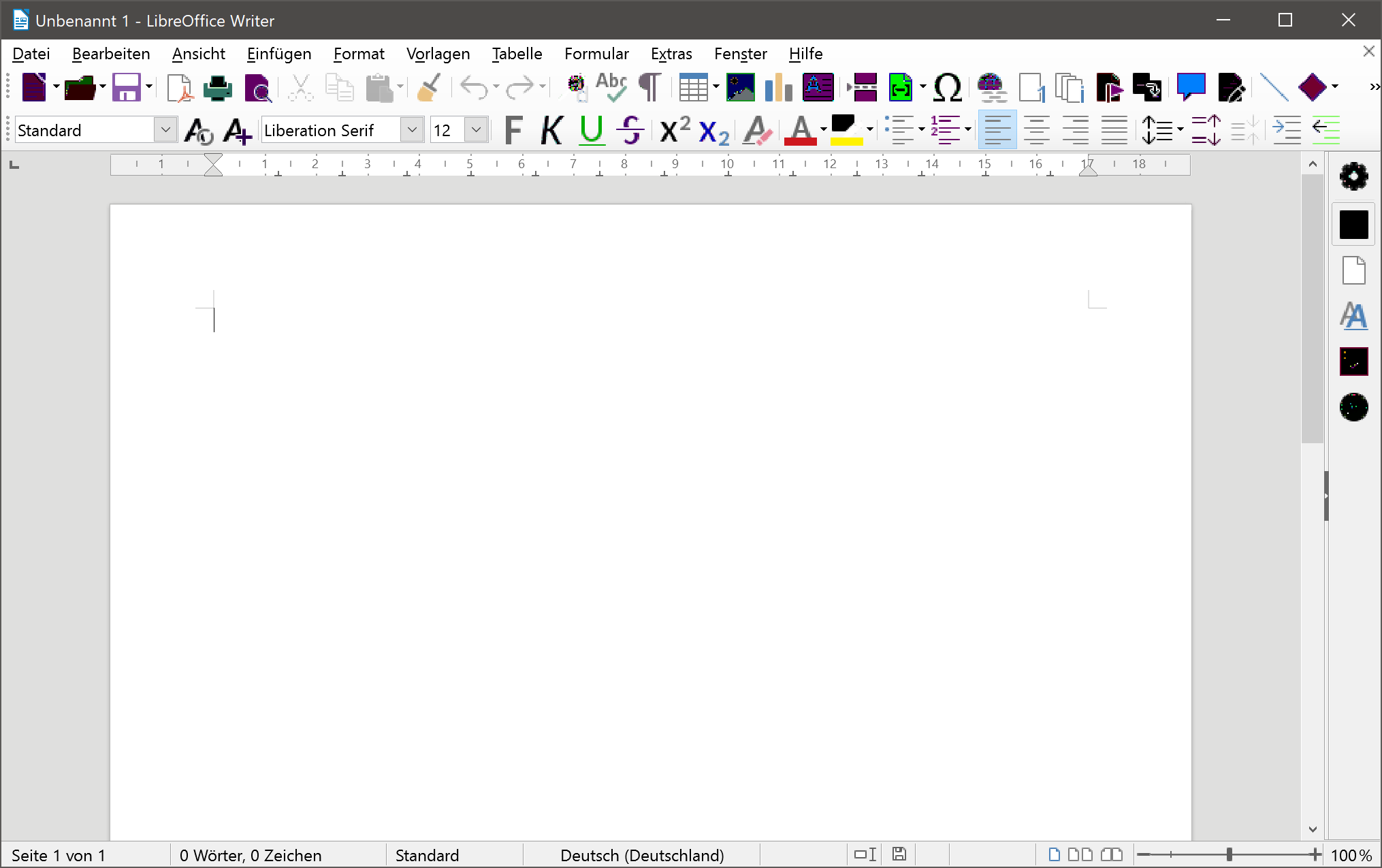Expand the Liberation Serif font dropdown
This screenshot has width=1382, height=868.
(x=412, y=129)
